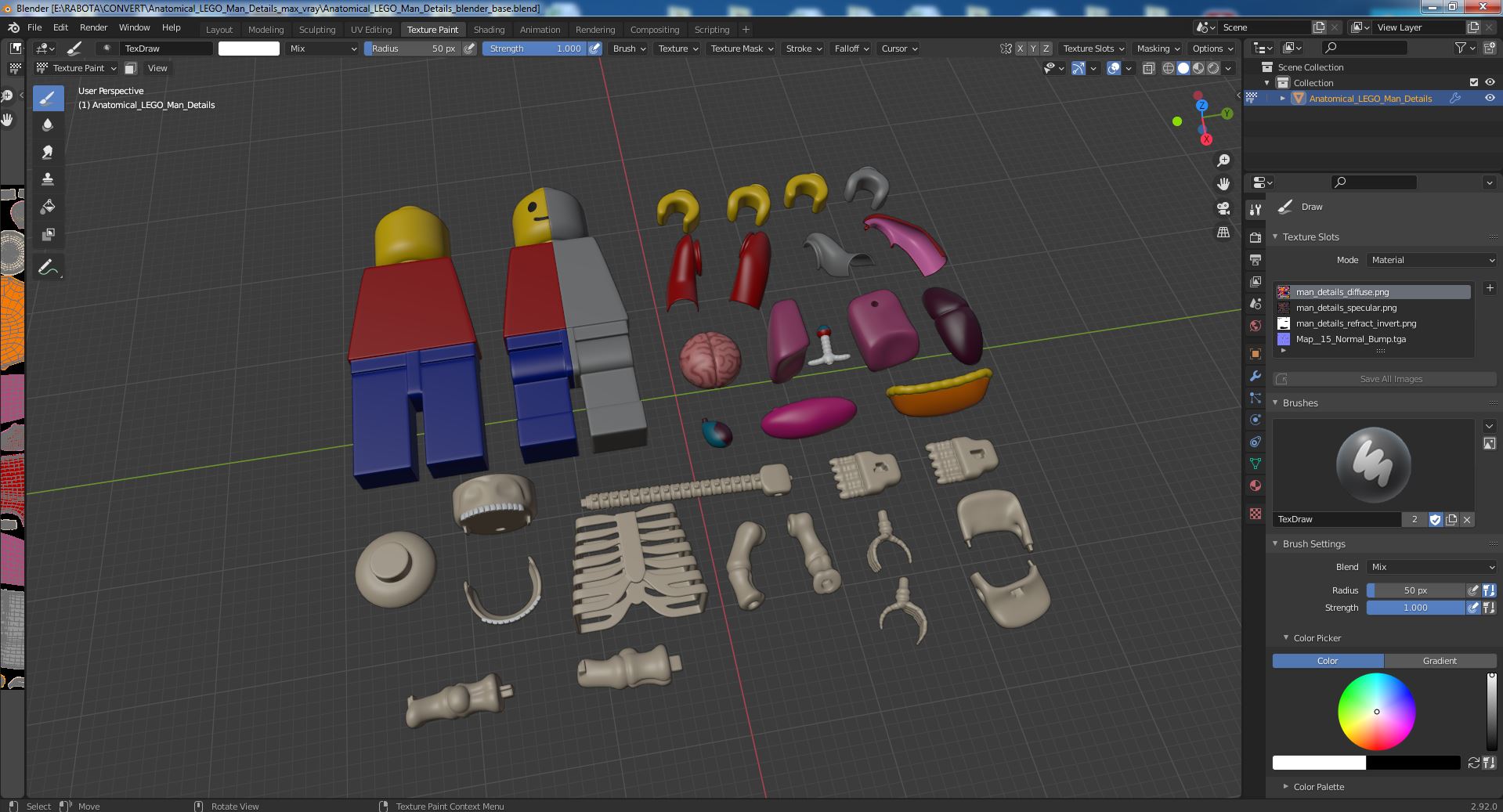The image size is (1503, 812).
Task: Open Object Data mesh properties tab
Action: 1256,464
